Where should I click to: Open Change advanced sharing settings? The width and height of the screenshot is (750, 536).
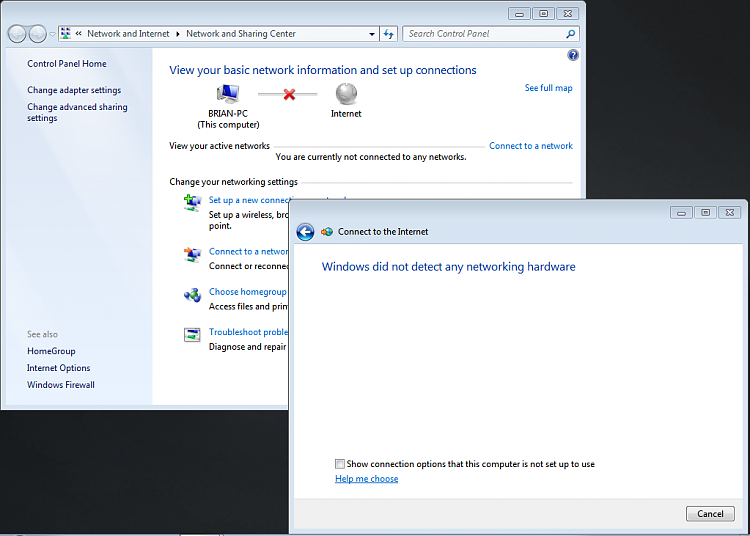[x=77, y=112]
